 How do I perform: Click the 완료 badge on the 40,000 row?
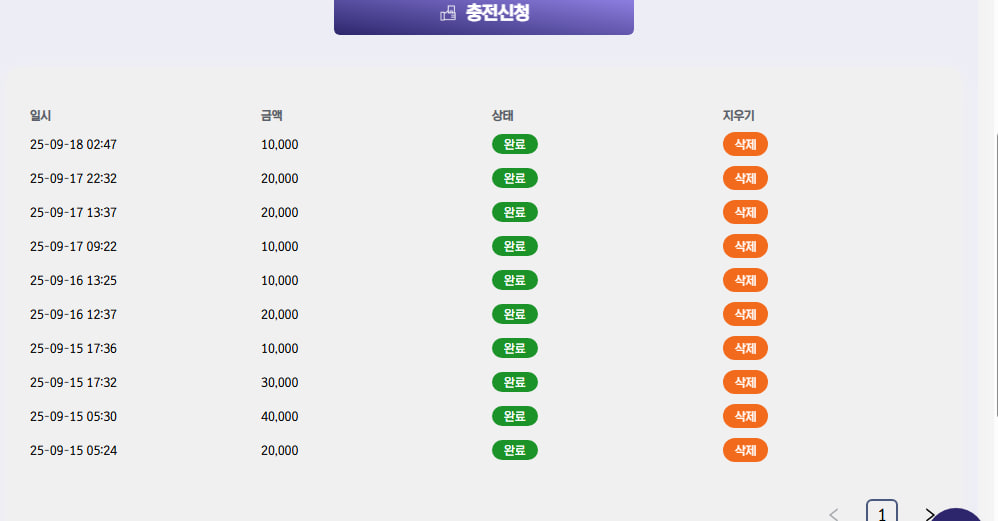pos(514,416)
